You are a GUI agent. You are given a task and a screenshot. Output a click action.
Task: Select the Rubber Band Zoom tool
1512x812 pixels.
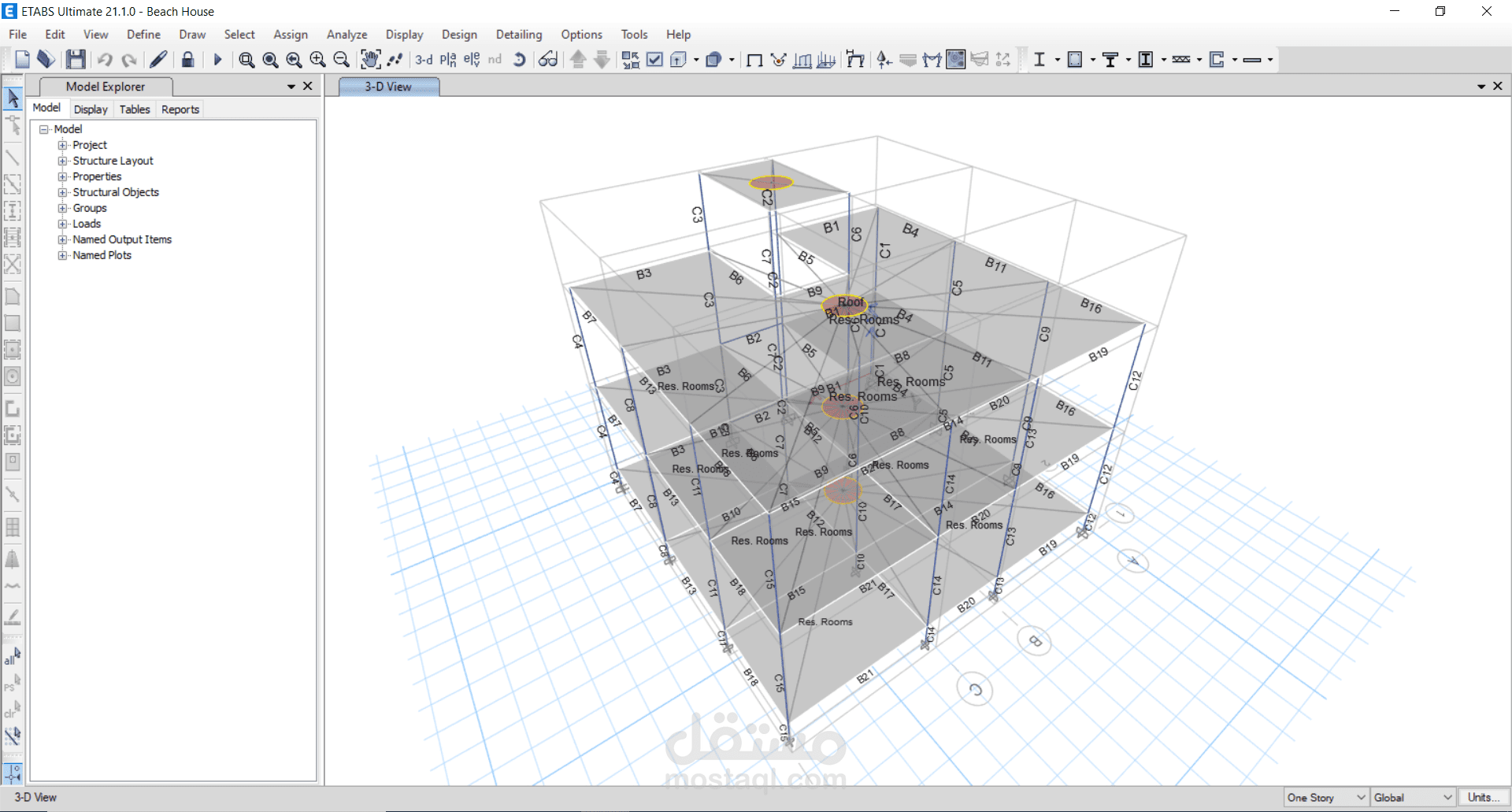(x=246, y=60)
